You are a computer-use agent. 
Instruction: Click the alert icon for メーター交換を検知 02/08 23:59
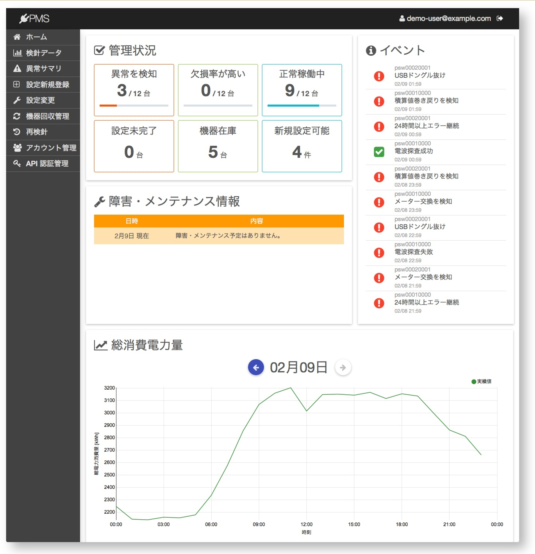(x=379, y=202)
